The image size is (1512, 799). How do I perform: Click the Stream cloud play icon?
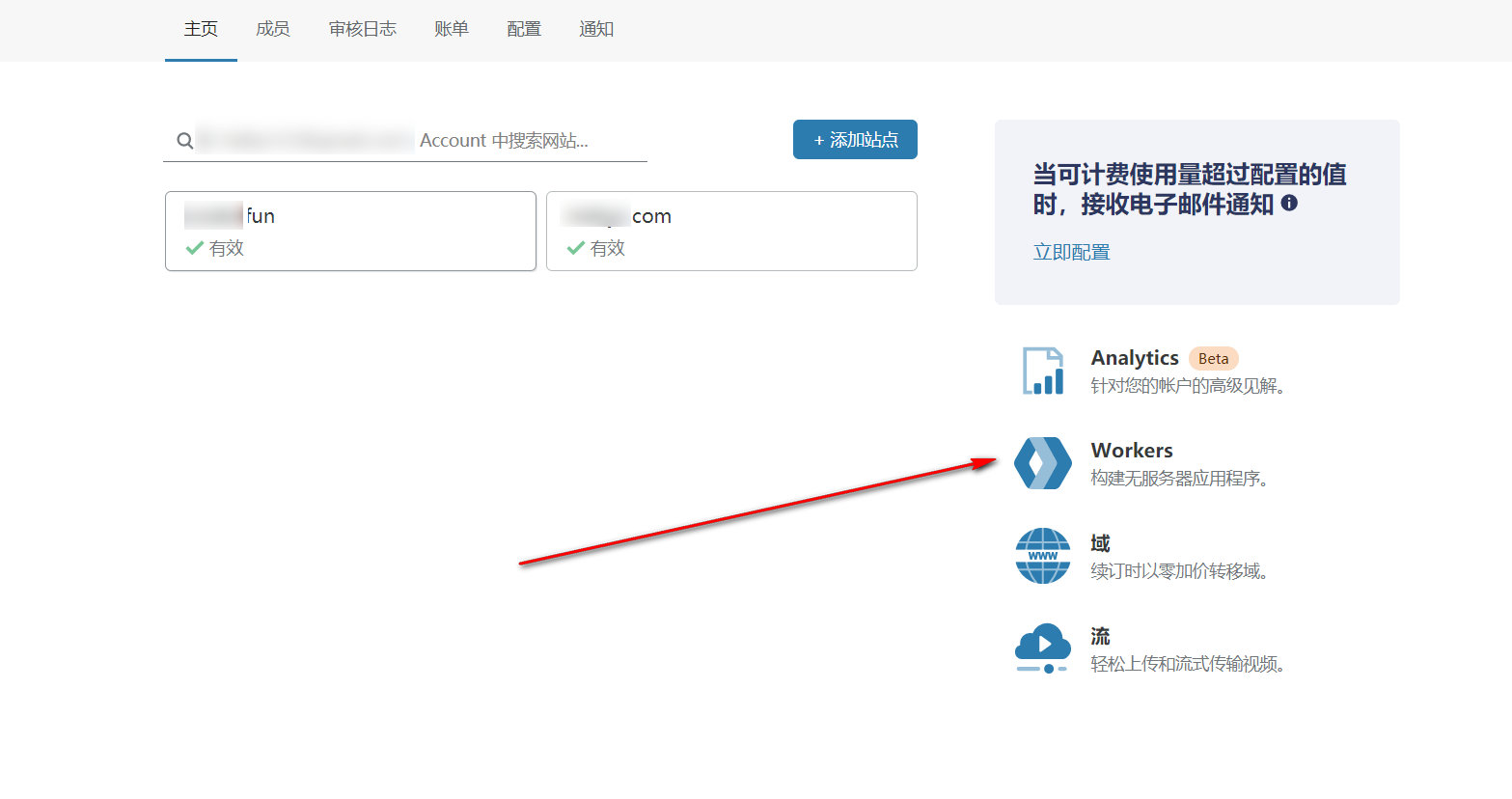tap(1043, 647)
